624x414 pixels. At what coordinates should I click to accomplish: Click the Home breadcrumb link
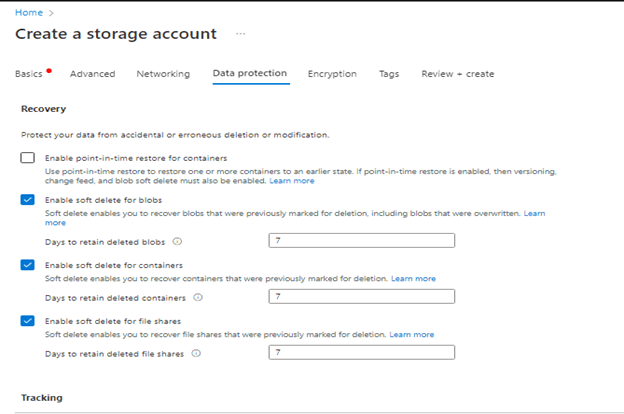click(x=29, y=11)
